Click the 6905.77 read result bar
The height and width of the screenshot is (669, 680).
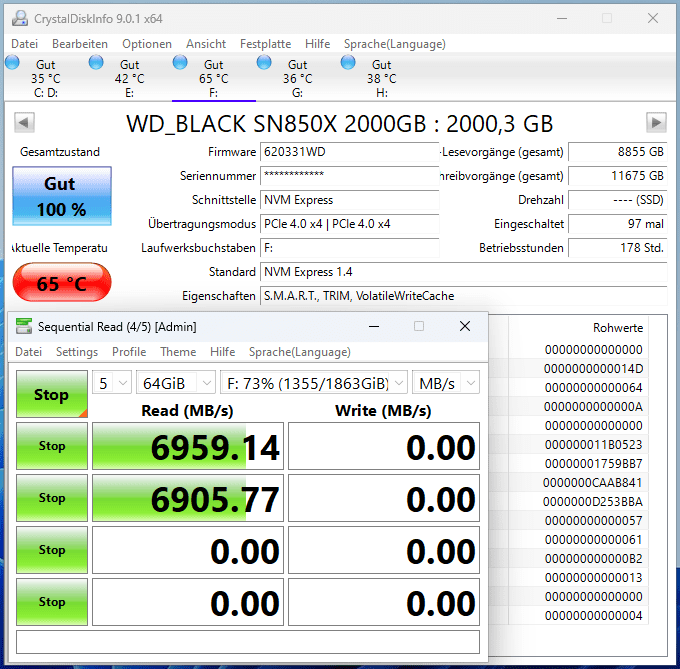click(188, 498)
